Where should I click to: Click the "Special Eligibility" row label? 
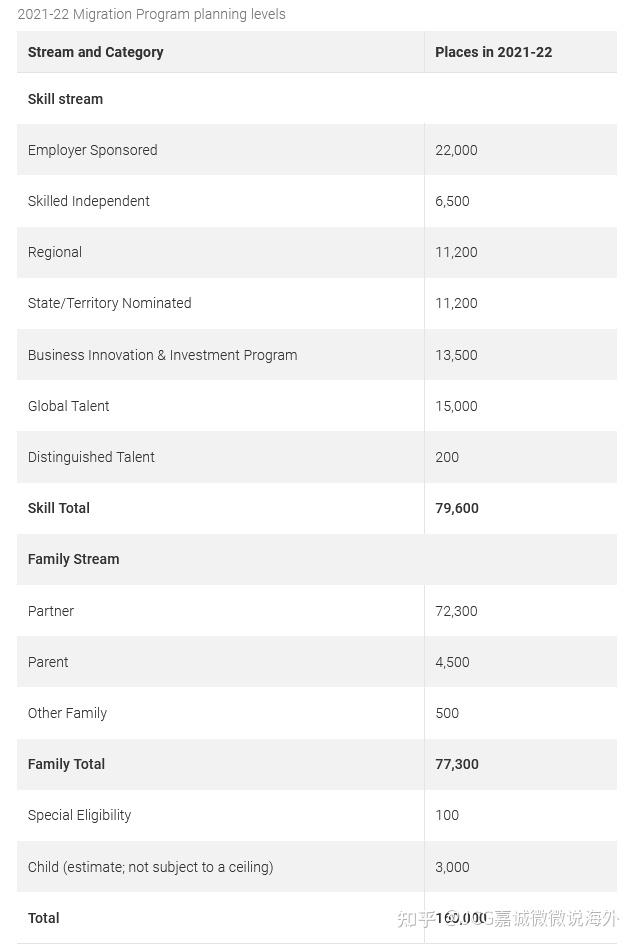(79, 815)
